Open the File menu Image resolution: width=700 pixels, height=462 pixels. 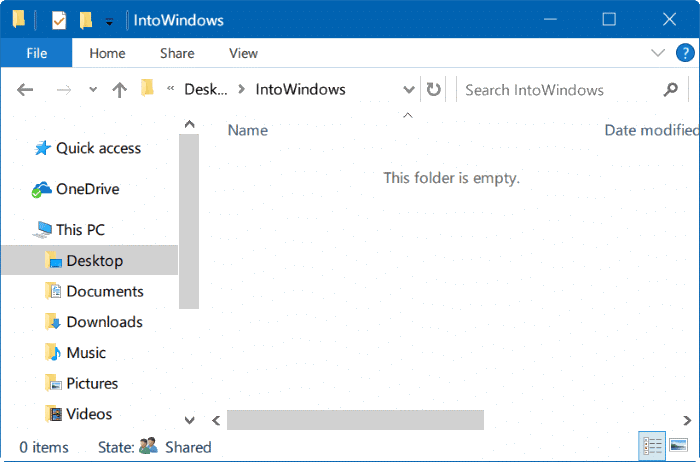point(36,53)
